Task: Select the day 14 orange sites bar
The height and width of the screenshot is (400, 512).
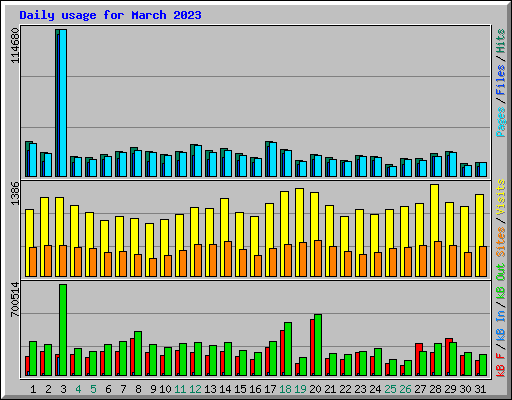Action: tap(228, 259)
